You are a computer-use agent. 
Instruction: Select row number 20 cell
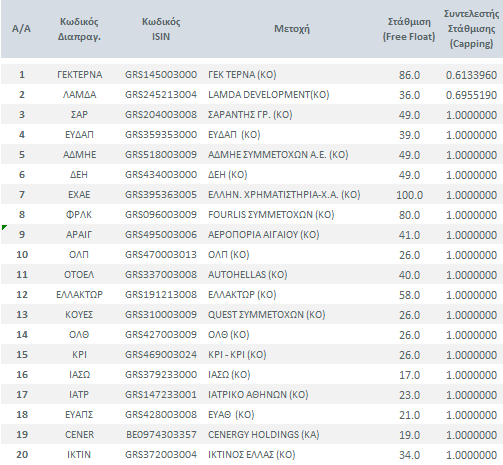coord(22,455)
